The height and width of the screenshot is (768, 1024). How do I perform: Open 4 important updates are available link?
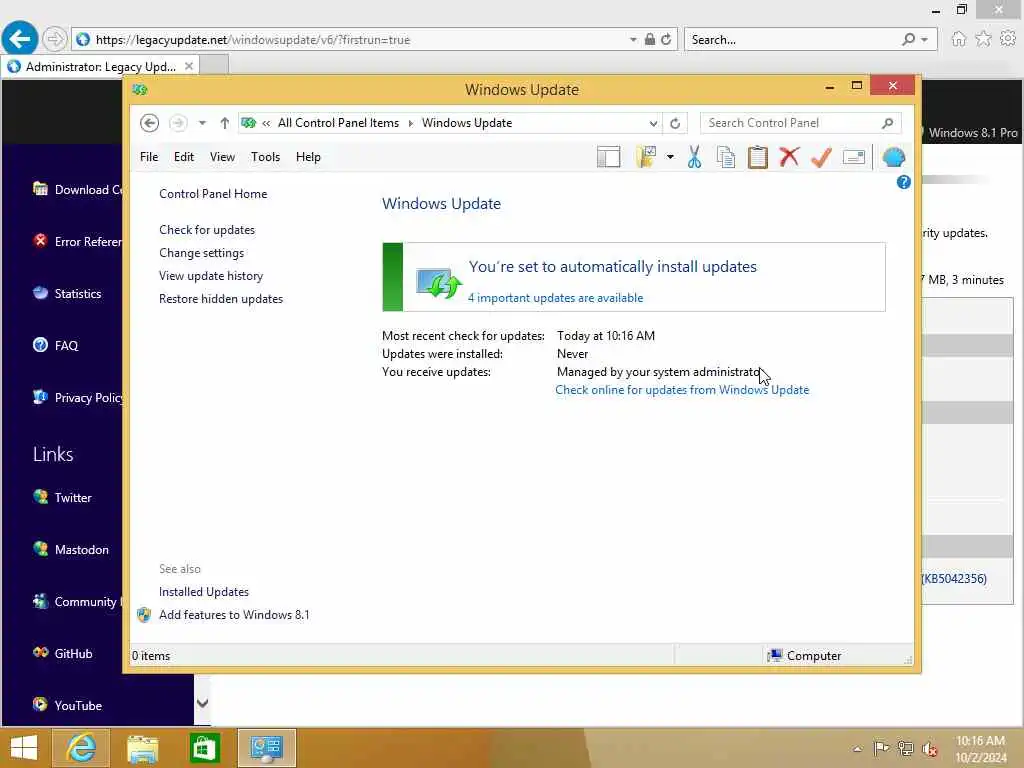pos(556,298)
